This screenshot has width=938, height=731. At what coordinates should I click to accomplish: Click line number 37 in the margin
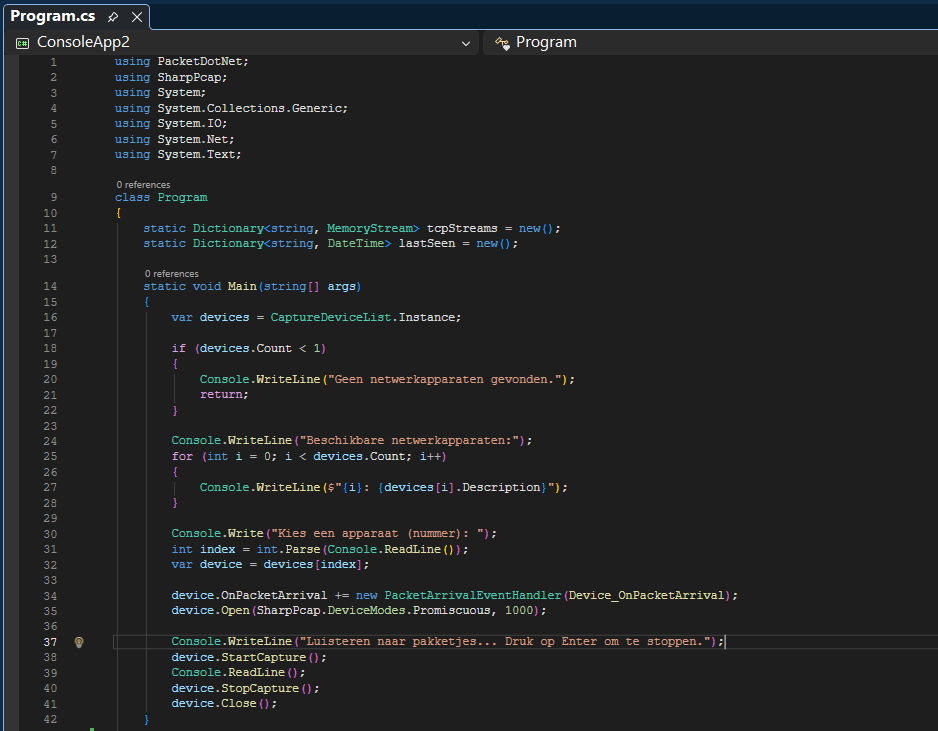click(50, 642)
